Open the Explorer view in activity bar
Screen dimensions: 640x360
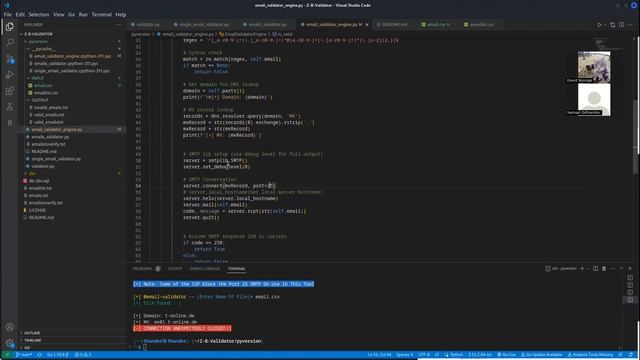pyautogui.click(x=10, y=27)
